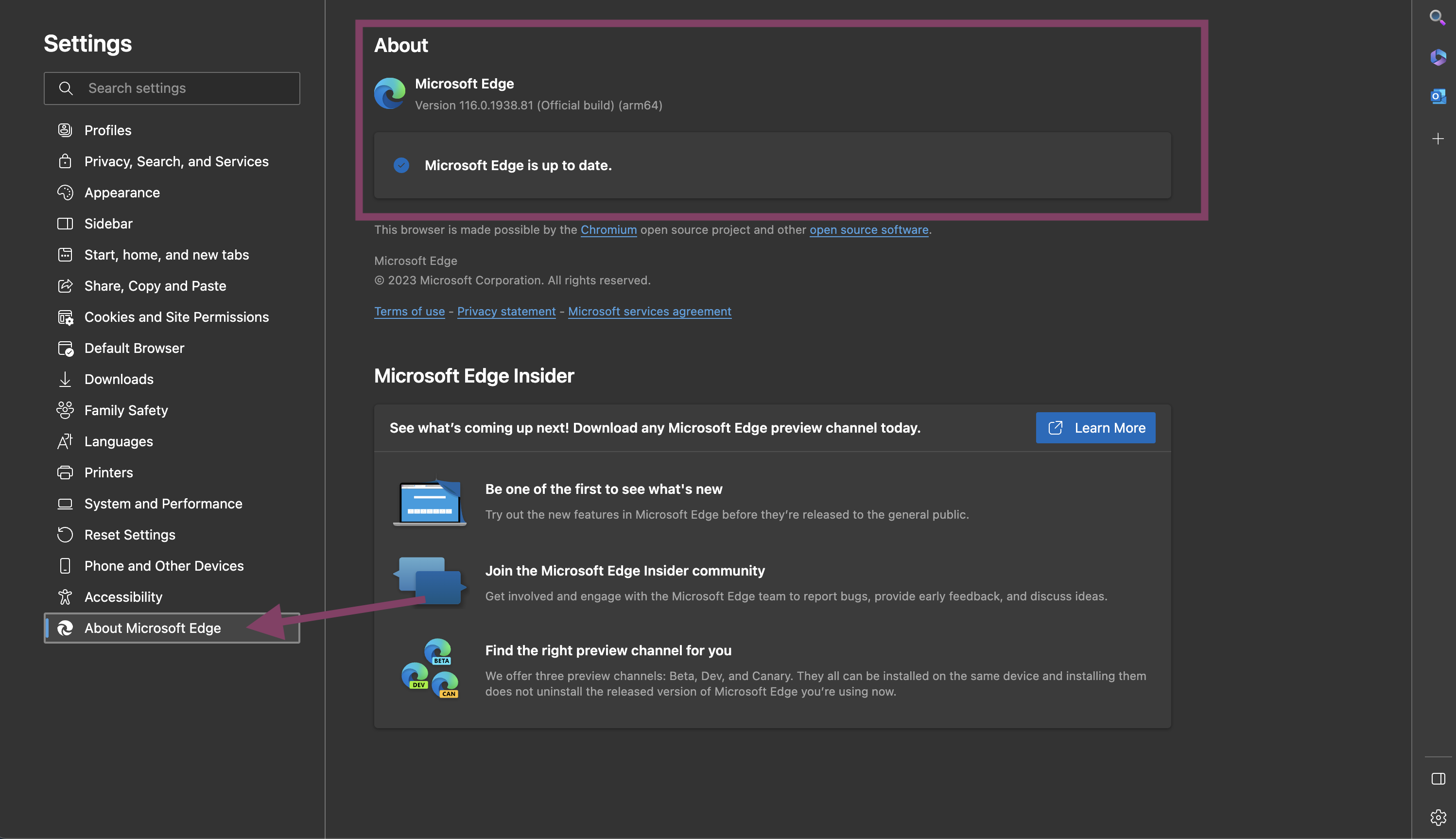Click the Languages icon
The height and width of the screenshot is (839, 1456).
pos(65,441)
